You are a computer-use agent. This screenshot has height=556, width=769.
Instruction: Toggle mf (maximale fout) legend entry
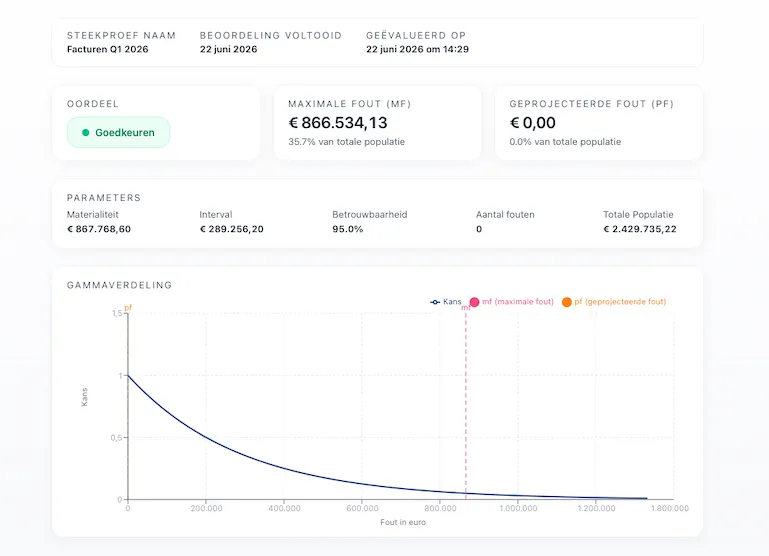pyautogui.click(x=512, y=302)
